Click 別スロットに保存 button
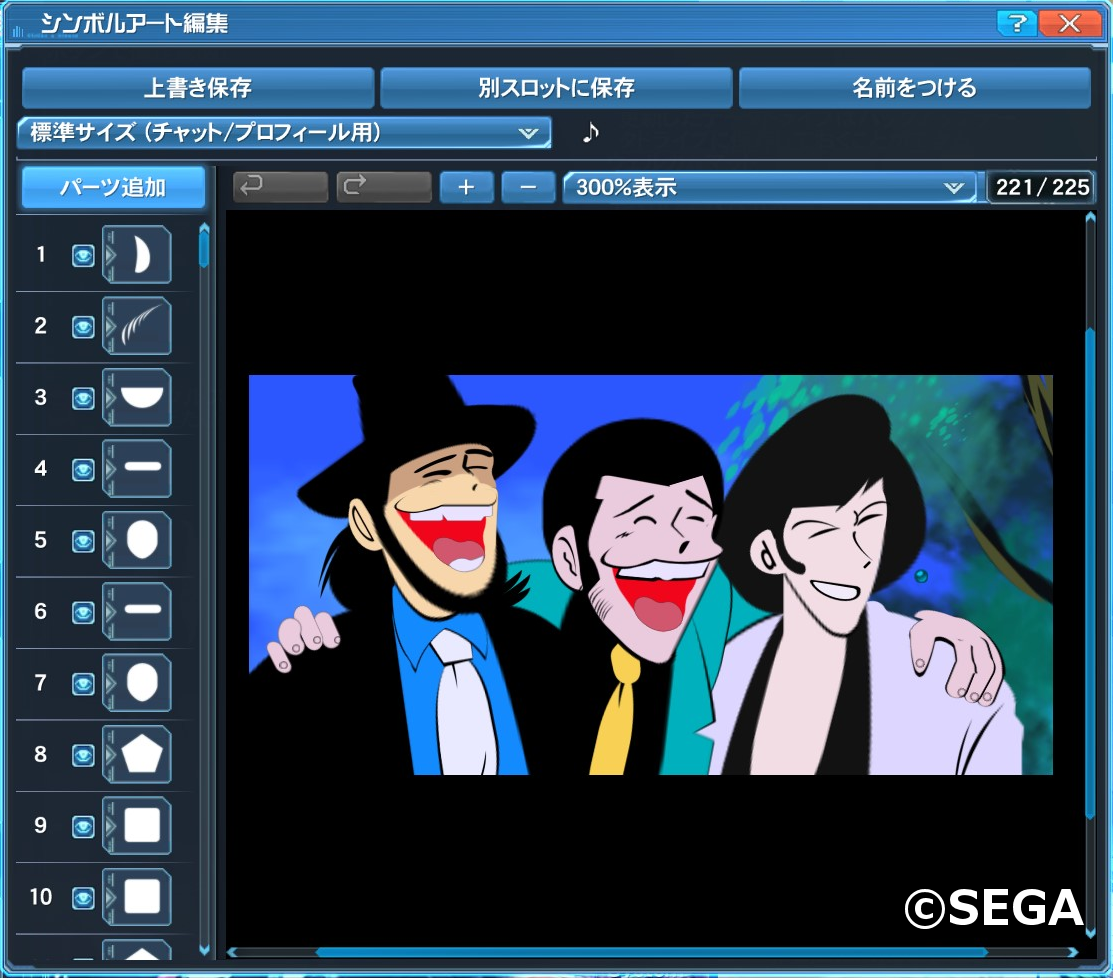 click(x=556, y=87)
